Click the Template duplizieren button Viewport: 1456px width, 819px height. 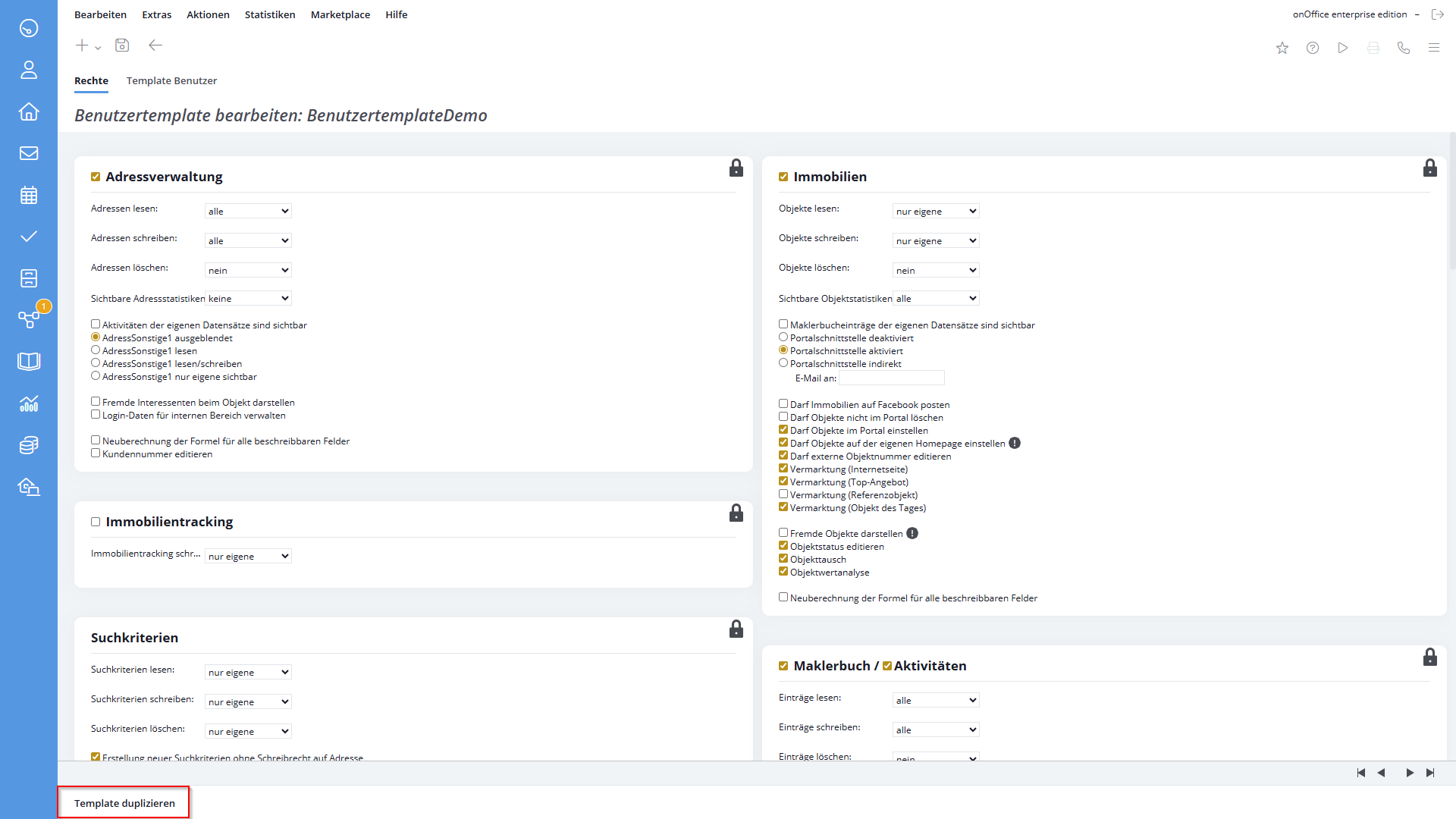pos(124,803)
